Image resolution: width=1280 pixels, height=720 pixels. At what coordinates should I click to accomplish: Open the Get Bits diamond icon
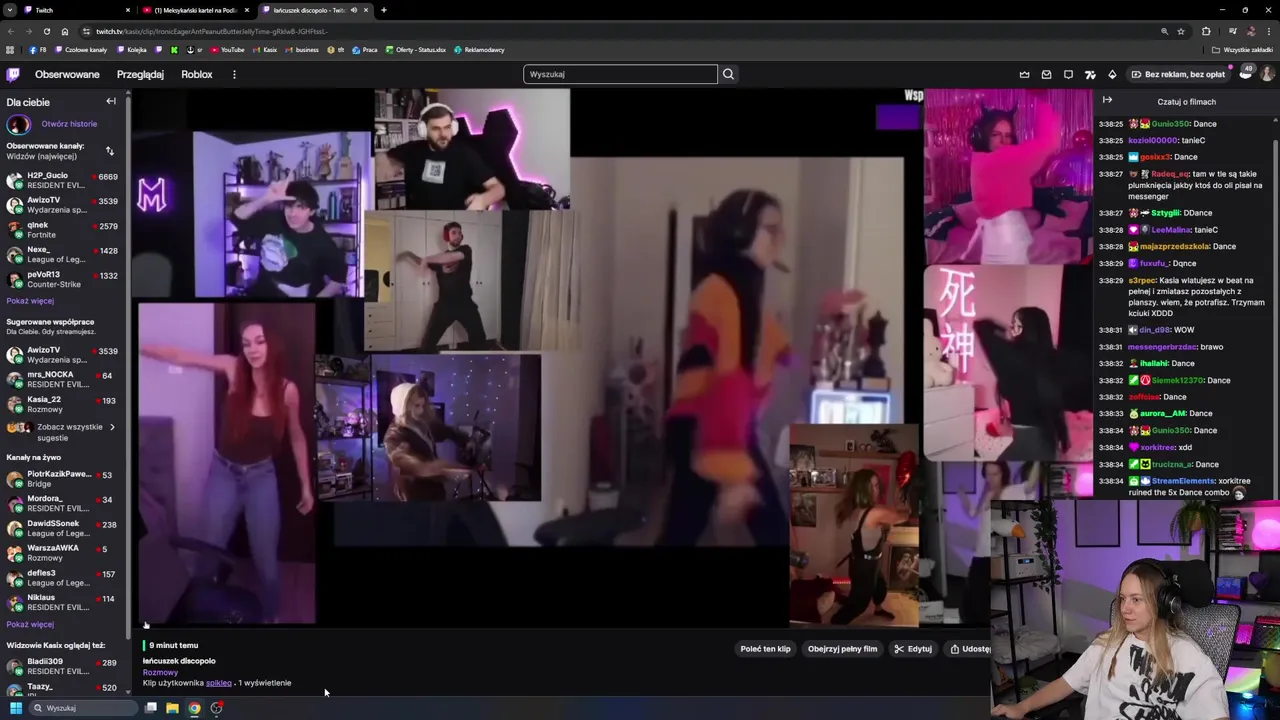[x=1112, y=74]
